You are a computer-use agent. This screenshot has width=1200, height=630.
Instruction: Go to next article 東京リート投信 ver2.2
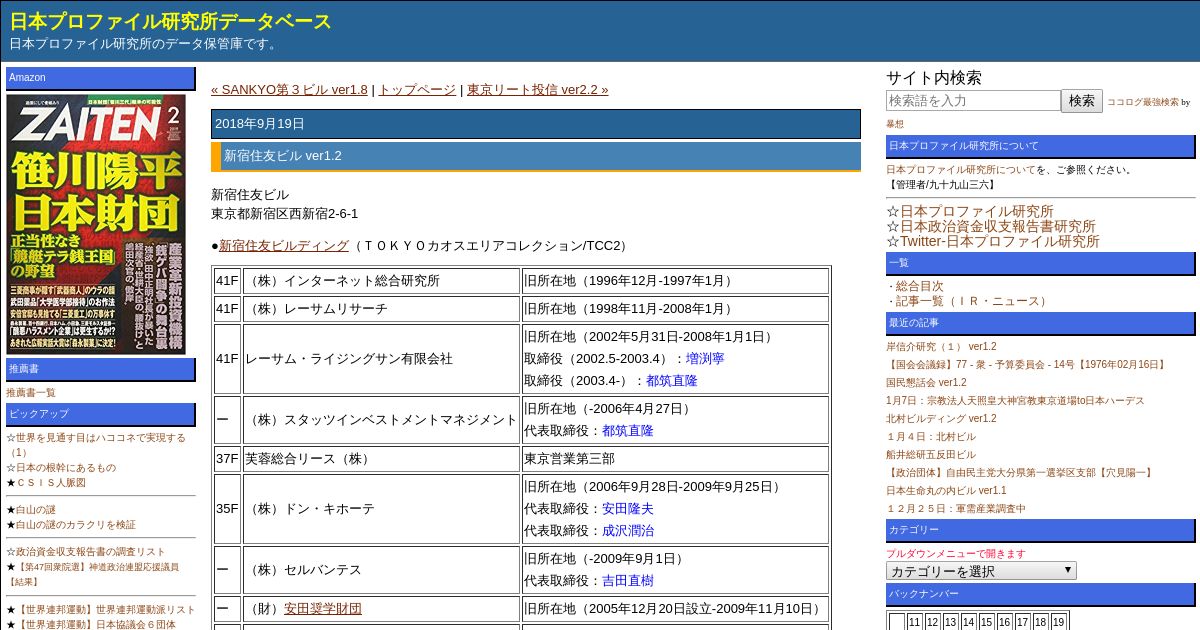pyautogui.click(x=537, y=89)
